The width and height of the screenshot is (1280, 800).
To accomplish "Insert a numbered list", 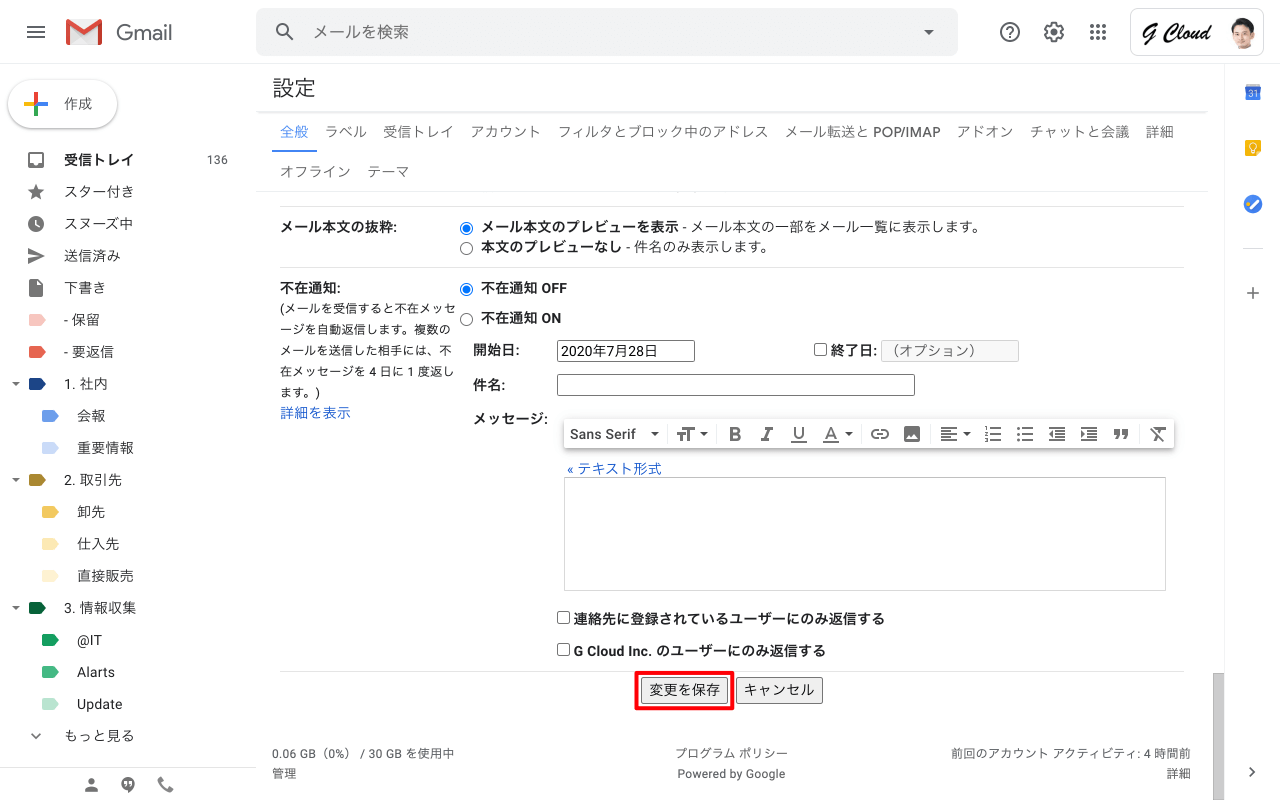I will tap(993, 434).
